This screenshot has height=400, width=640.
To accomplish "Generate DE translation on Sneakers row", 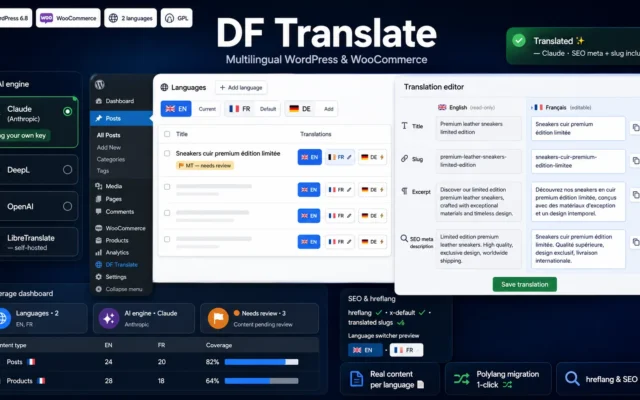I will point(373,157).
